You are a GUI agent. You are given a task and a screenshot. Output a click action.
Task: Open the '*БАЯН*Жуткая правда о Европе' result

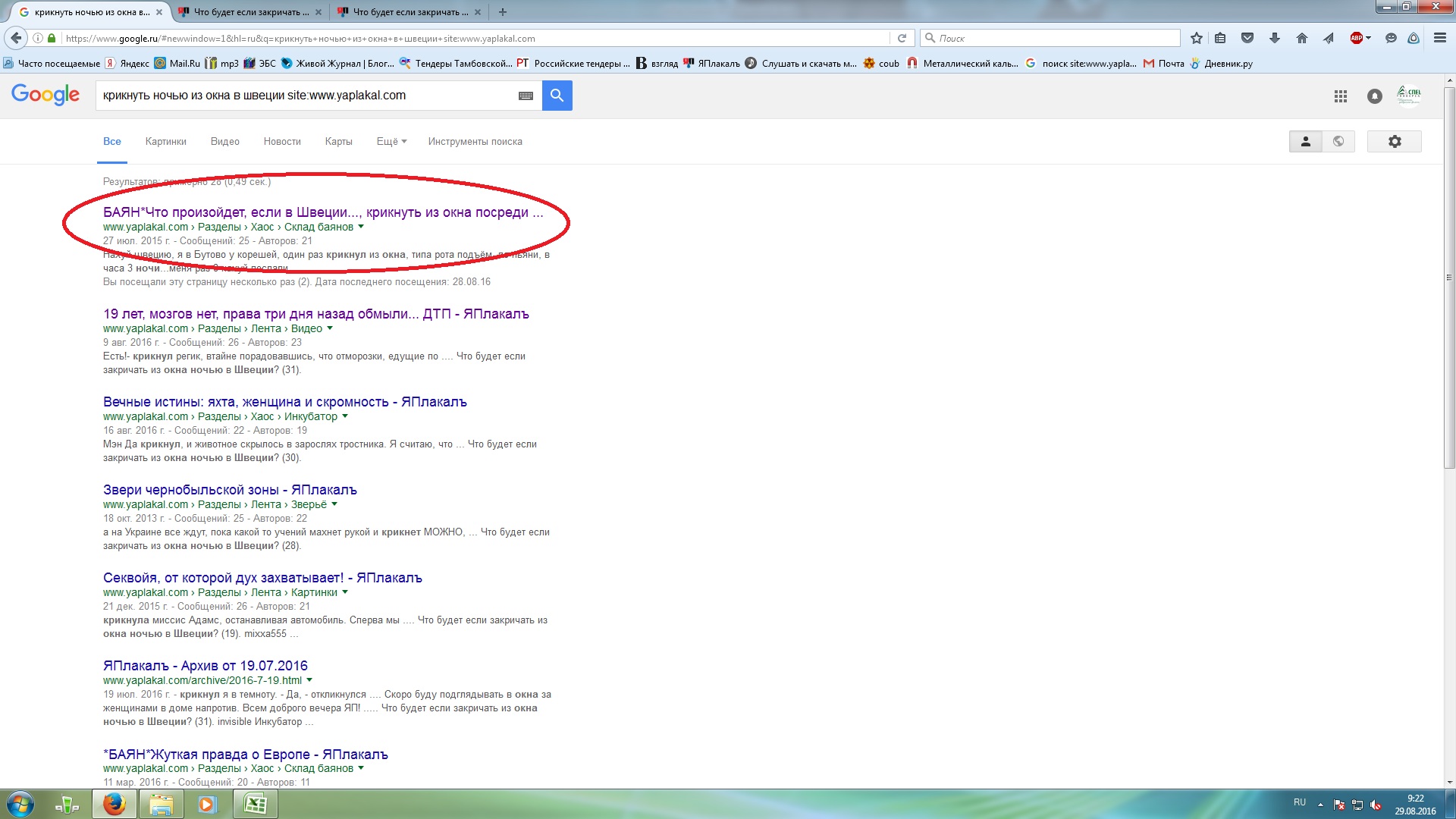[246, 755]
